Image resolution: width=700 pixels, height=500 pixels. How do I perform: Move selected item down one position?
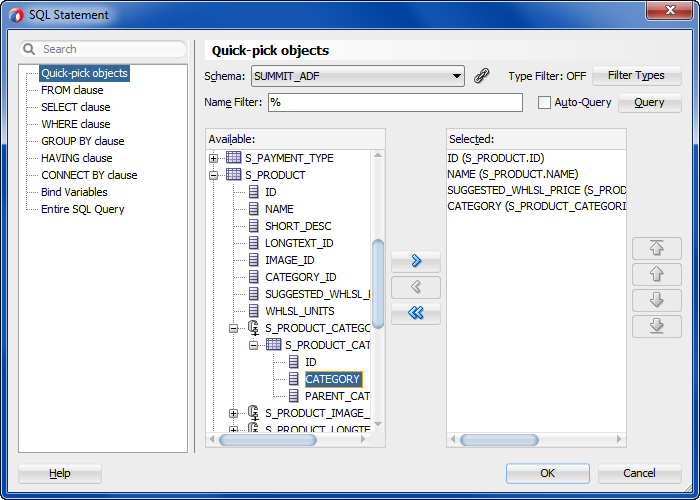pos(656,300)
